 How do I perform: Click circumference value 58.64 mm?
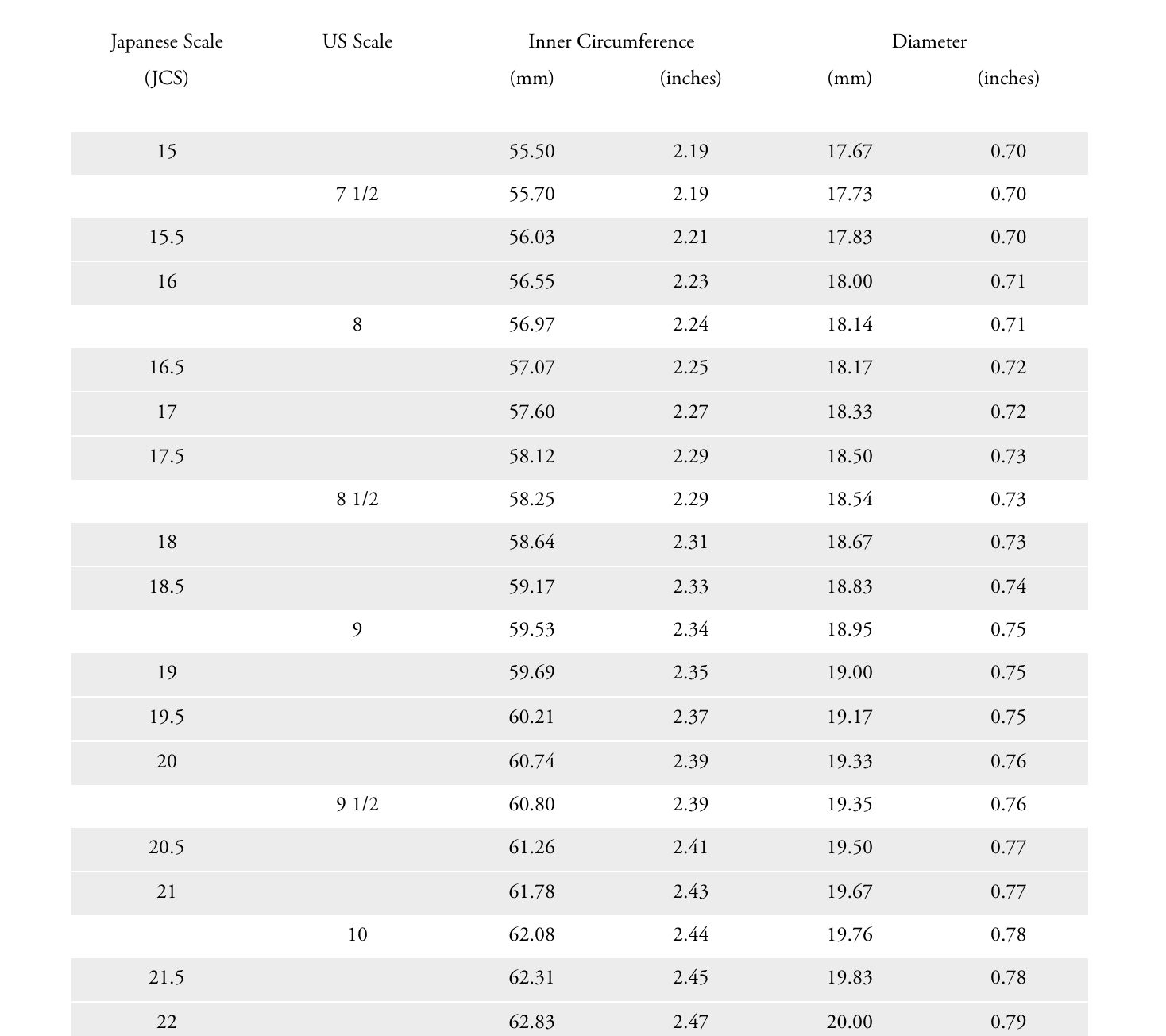coord(531,543)
